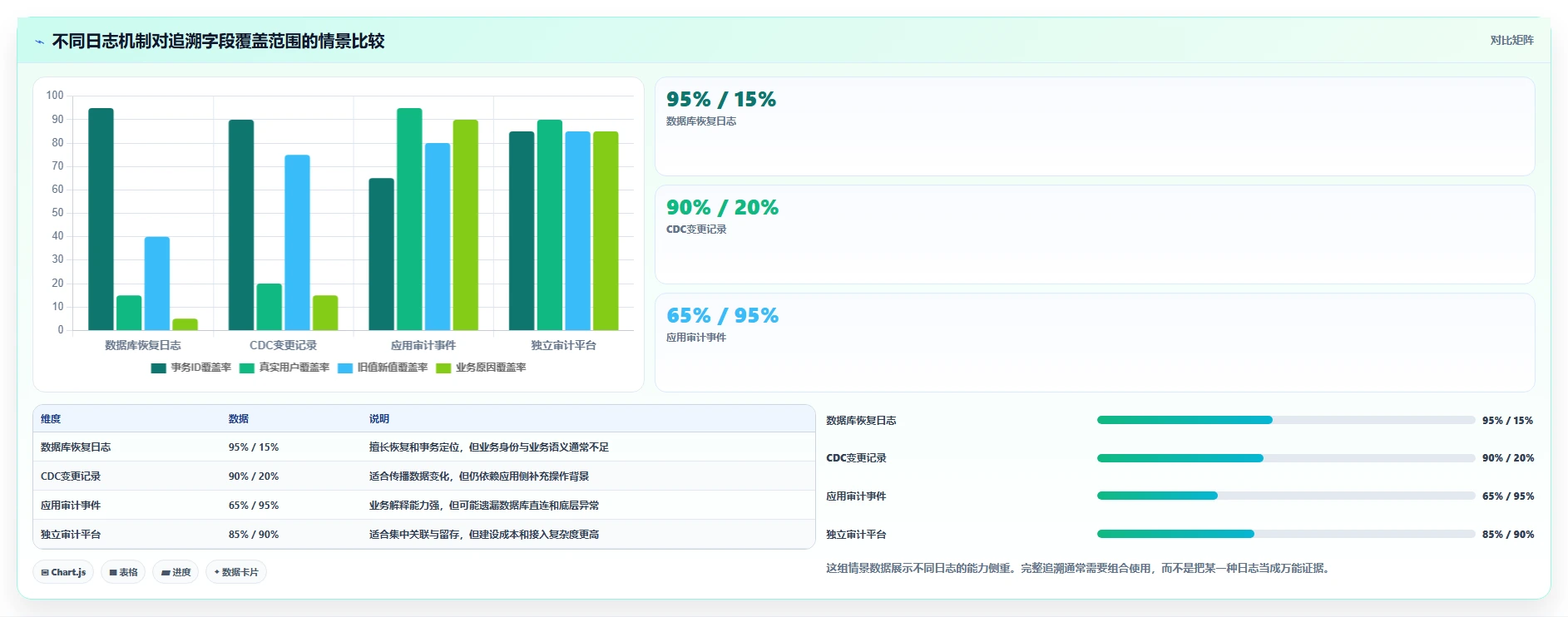Viewport: 1568px width, 617px height.
Task: Click 独立审计平台 in the table's first column
Action: (71, 535)
